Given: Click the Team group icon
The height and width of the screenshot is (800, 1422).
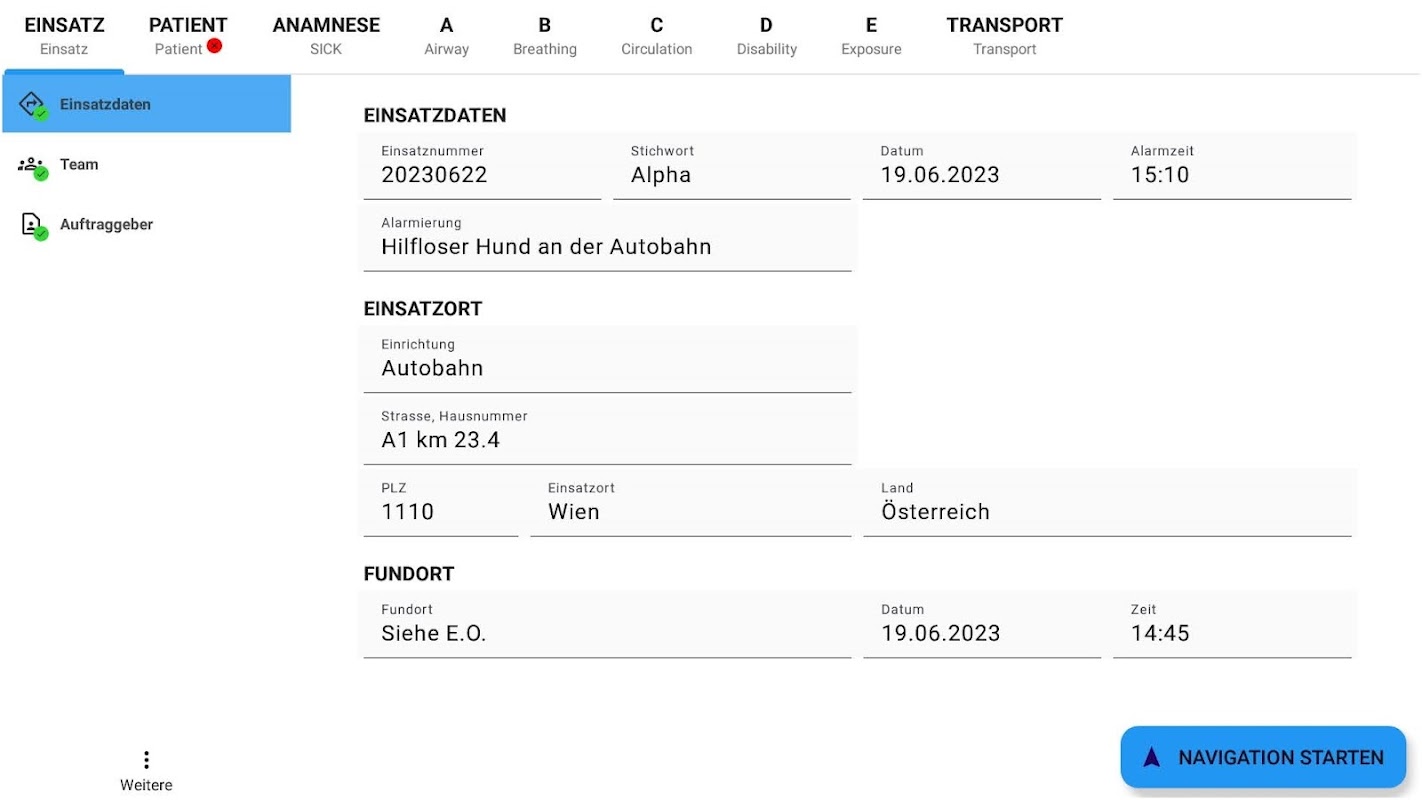Looking at the screenshot, I should (x=32, y=165).
